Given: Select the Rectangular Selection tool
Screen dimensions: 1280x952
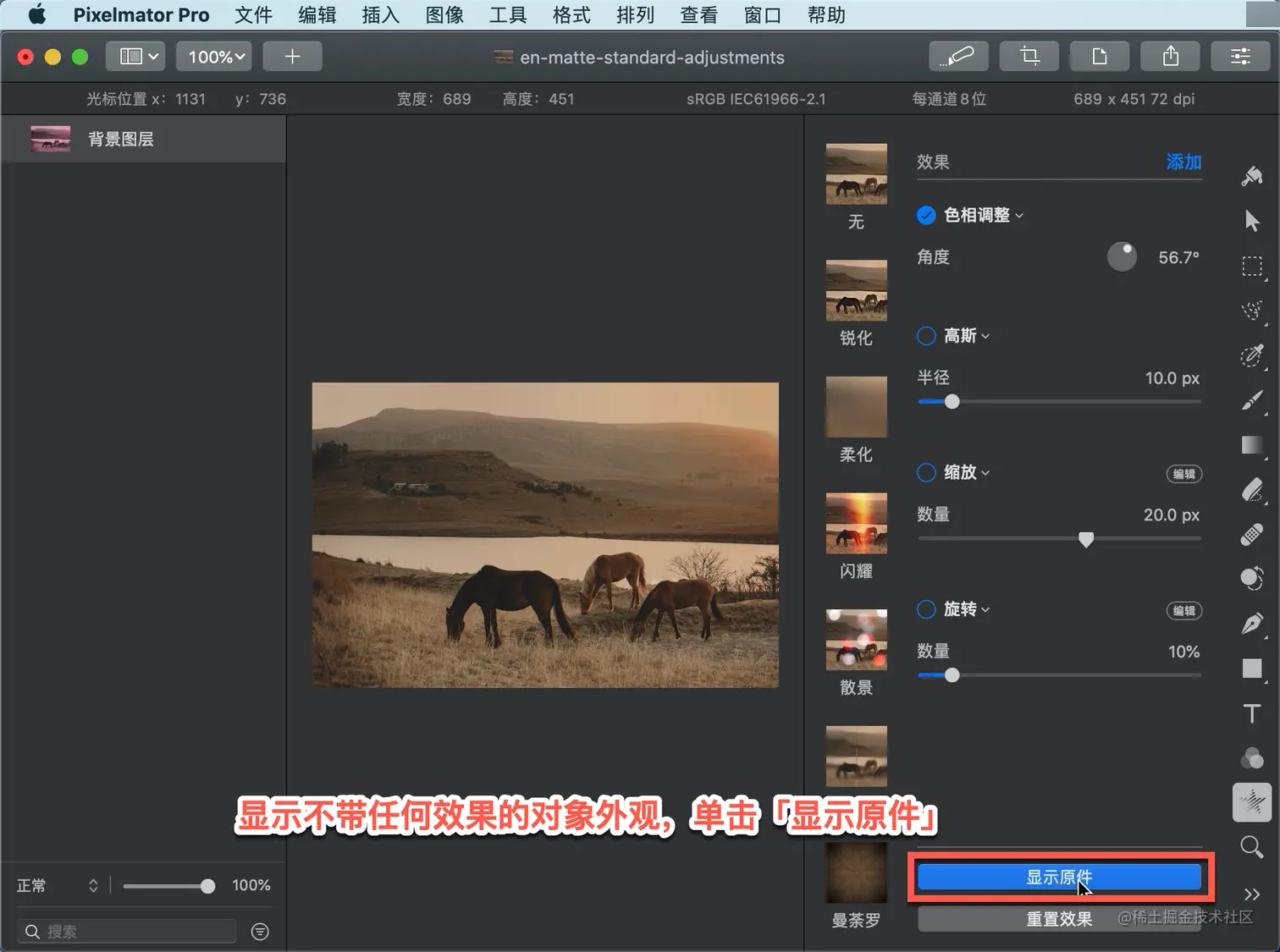Looking at the screenshot, I should (x=1252, y=267).
